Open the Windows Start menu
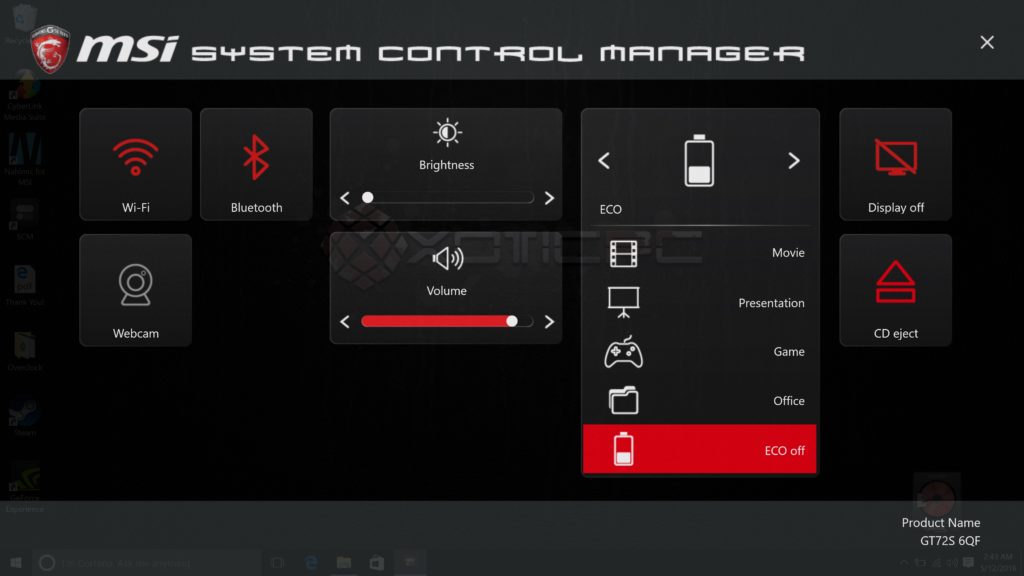This screenshot has width=1024, height=576. (16, 562)
